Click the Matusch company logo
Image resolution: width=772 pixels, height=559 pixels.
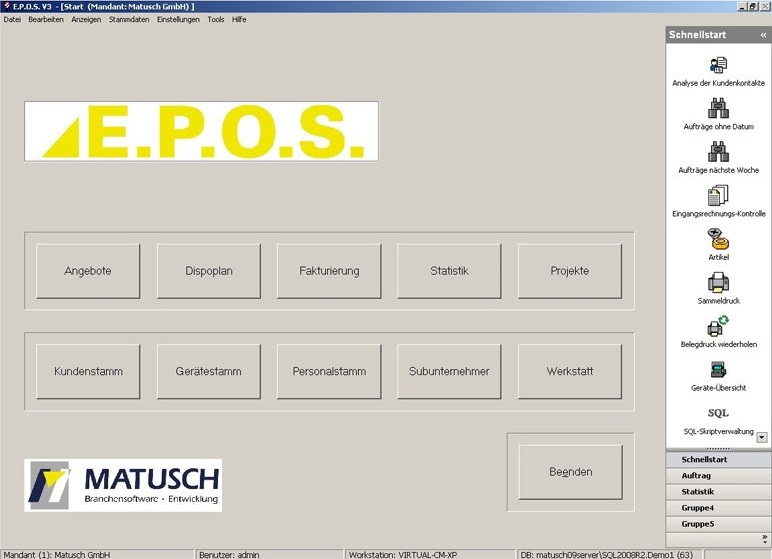click(123, 485)
